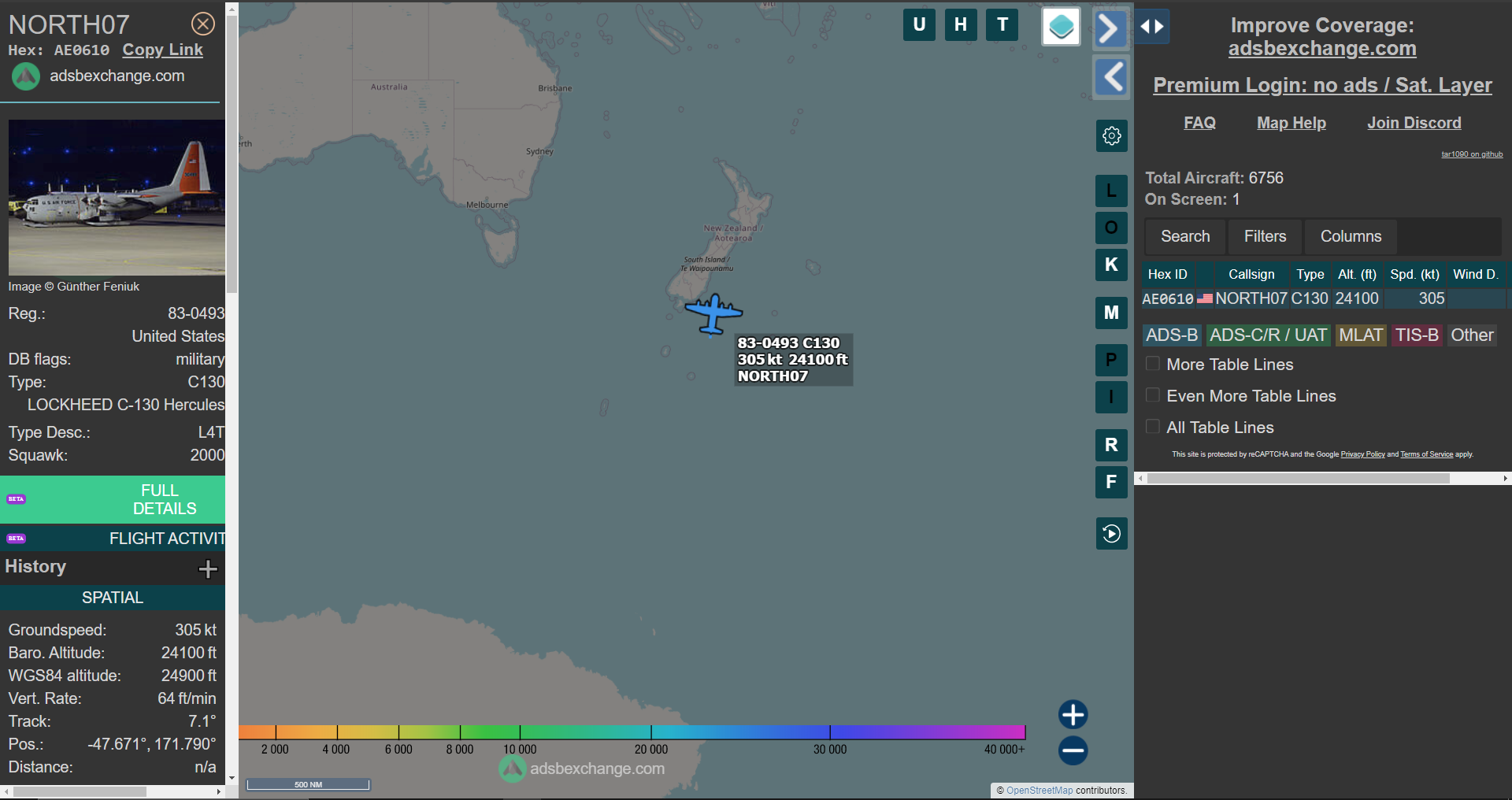Open the adsbexchange.com coverage link

(1322, 49)
